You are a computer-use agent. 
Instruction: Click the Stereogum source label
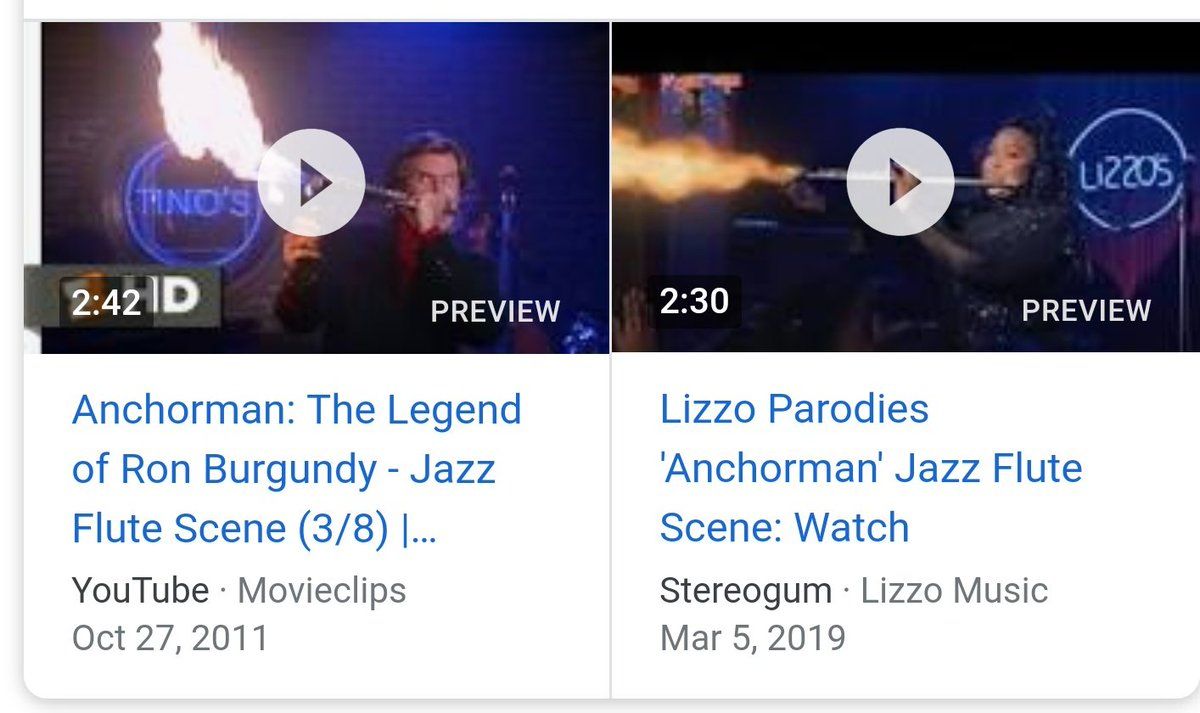coord(745,590)
